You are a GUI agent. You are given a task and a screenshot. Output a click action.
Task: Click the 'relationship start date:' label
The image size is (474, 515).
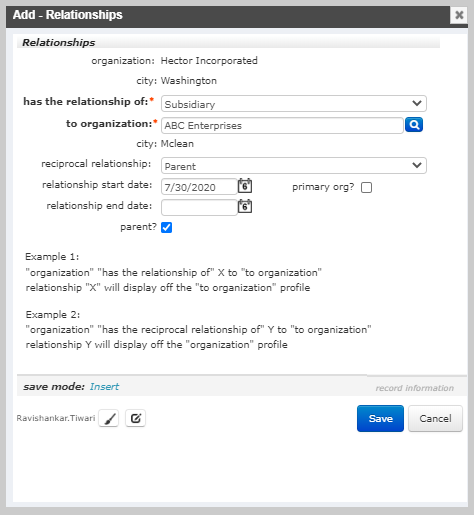(x=97, y=185)
